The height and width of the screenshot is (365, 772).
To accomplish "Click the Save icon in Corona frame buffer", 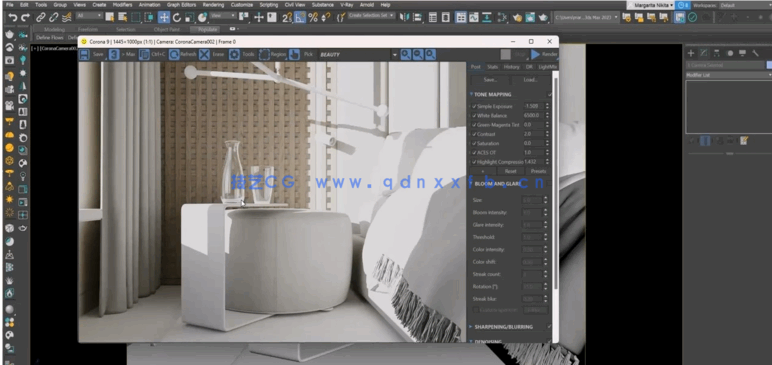I will (84, 54).
